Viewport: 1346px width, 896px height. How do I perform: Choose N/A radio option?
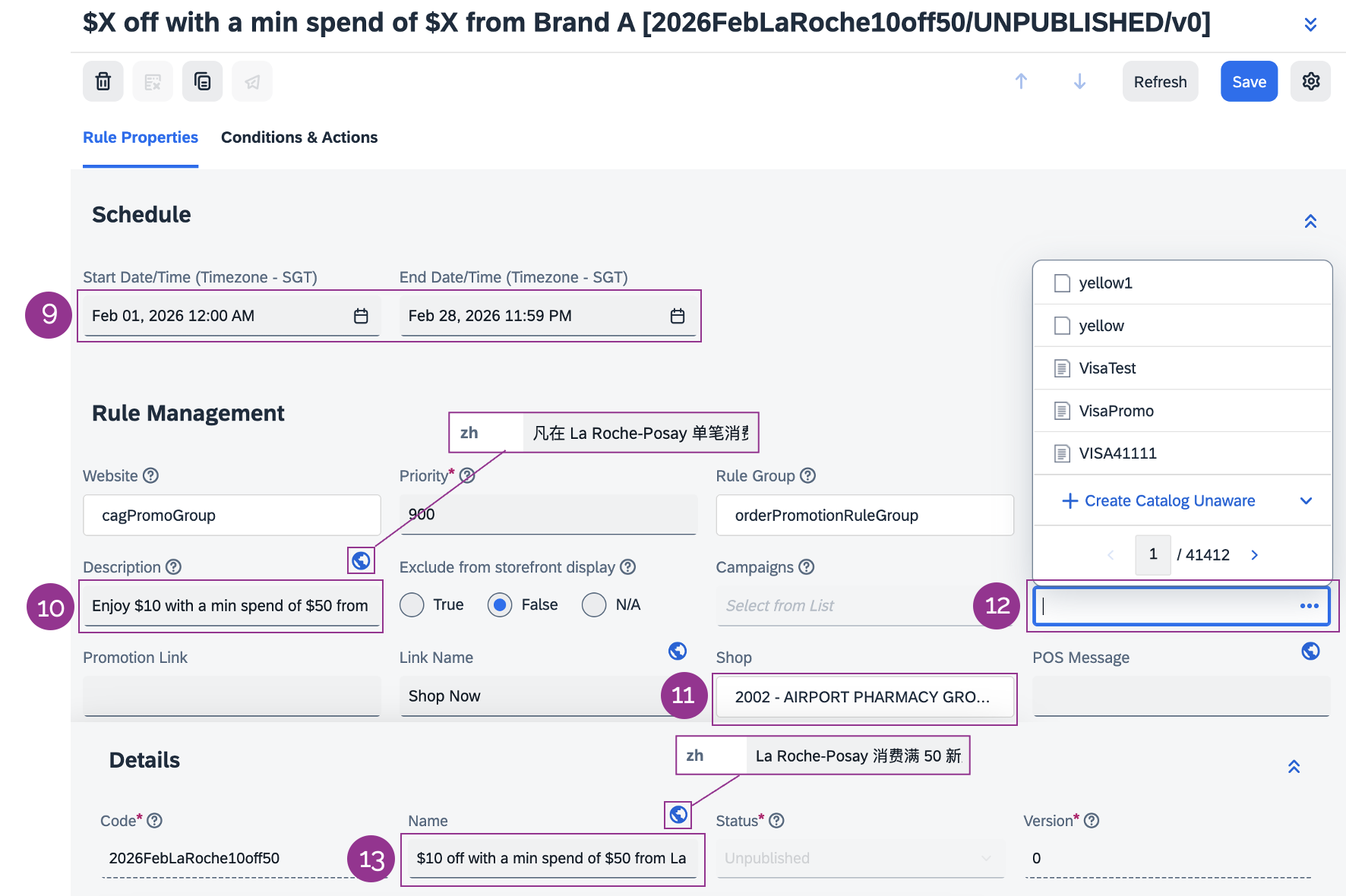(x=594, y=605)
